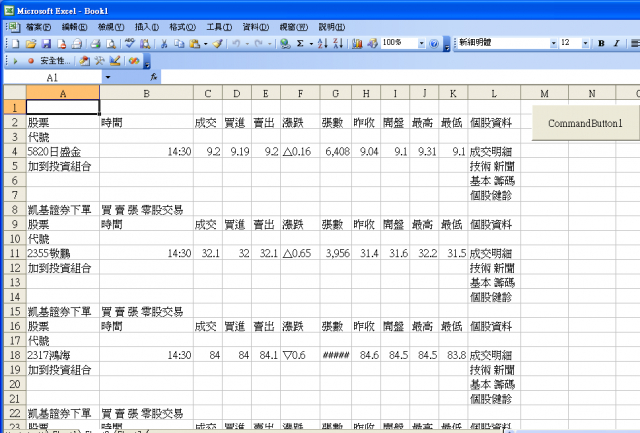Open the 視窗(W) menu

pos(293,27)
